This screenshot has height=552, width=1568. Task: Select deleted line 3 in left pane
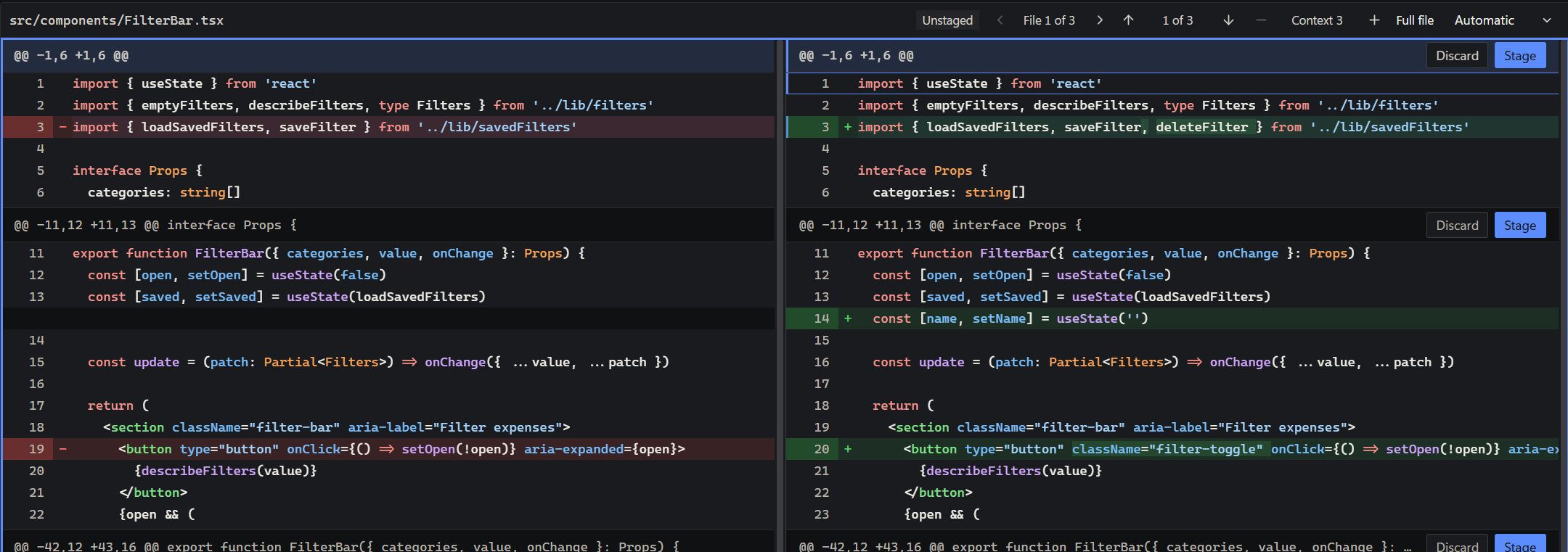click(x=388, y=127)
